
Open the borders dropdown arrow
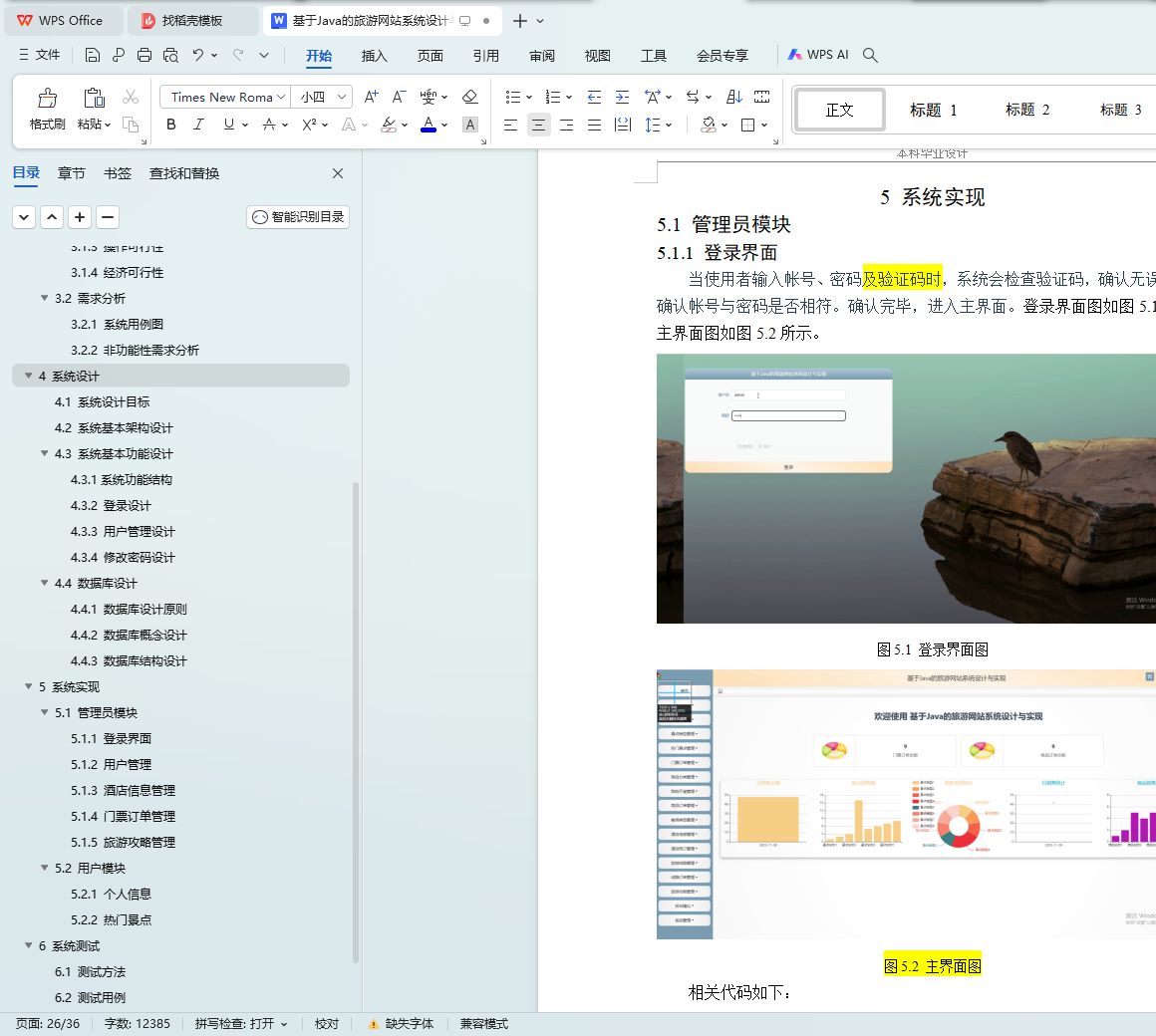coord(764,125)
